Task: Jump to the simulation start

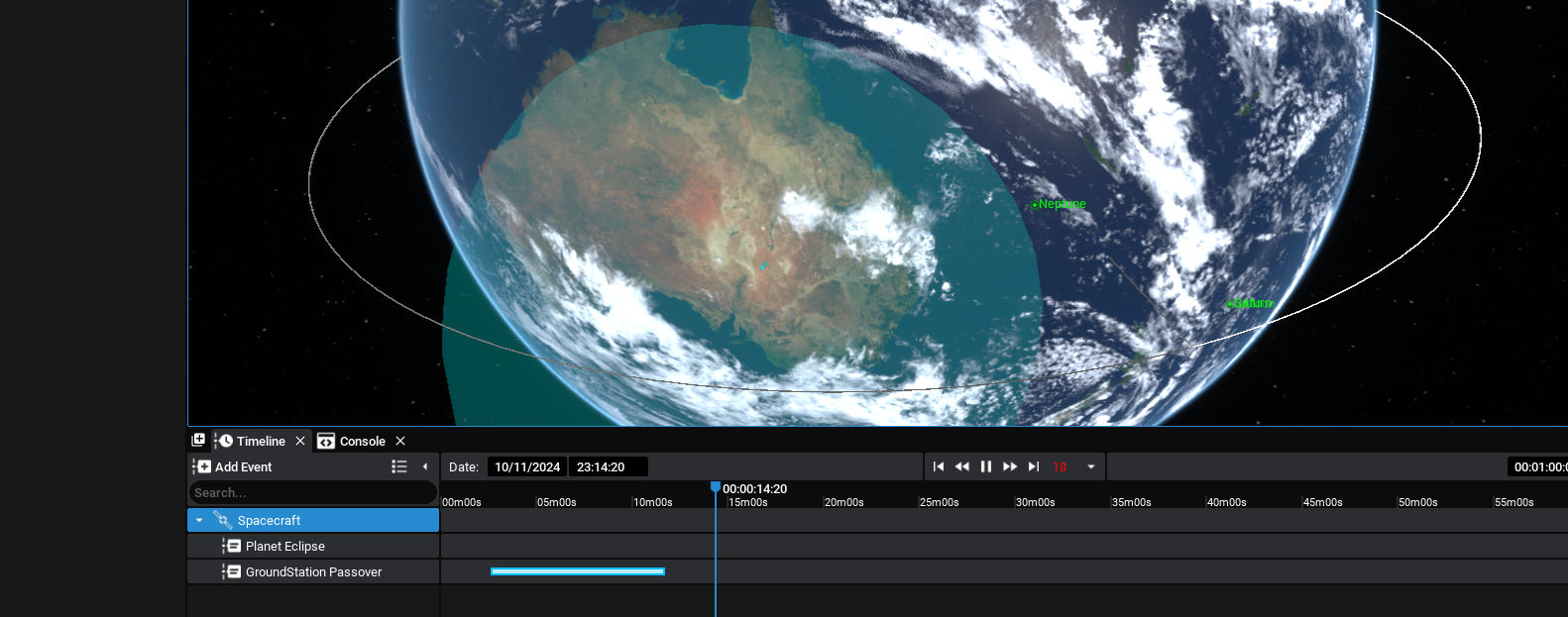Action: click(939, 466)
